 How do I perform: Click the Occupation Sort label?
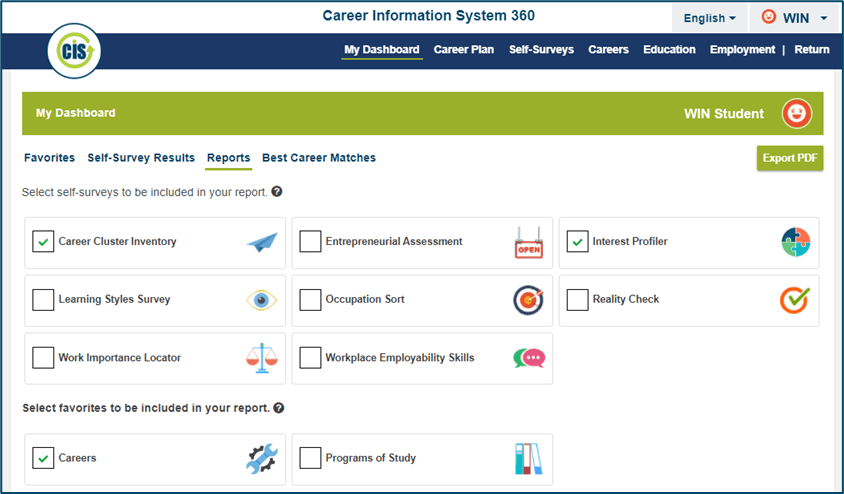tap(365, 299)
